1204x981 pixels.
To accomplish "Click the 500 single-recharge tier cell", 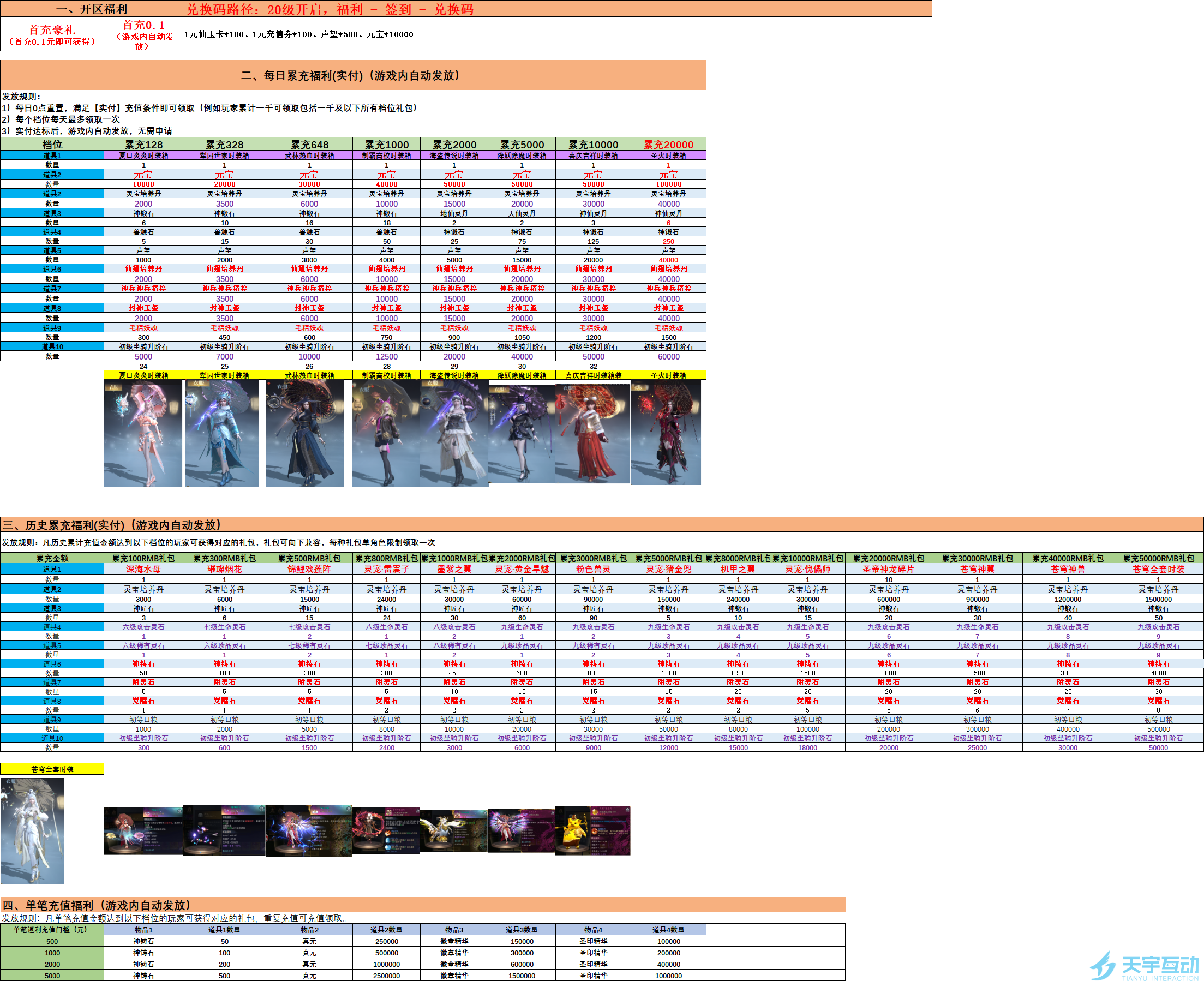I will (x=52, y=941).
